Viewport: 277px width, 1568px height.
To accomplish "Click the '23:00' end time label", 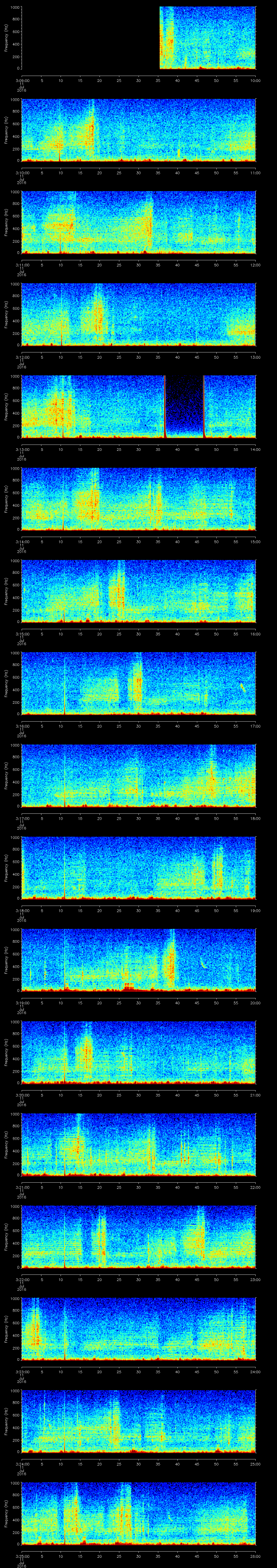I will [256, 1279].
